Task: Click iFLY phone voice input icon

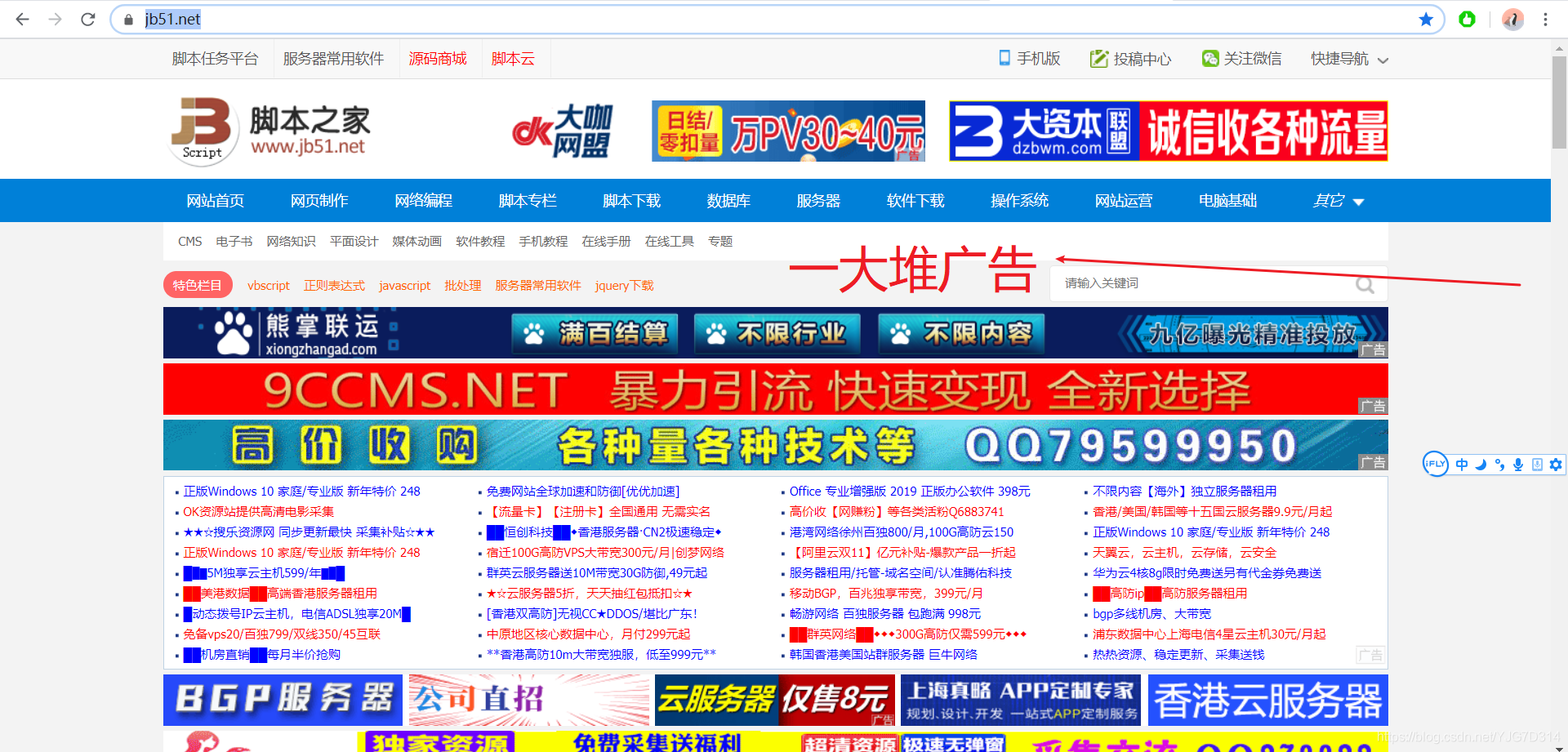Action: point(1537,465)
